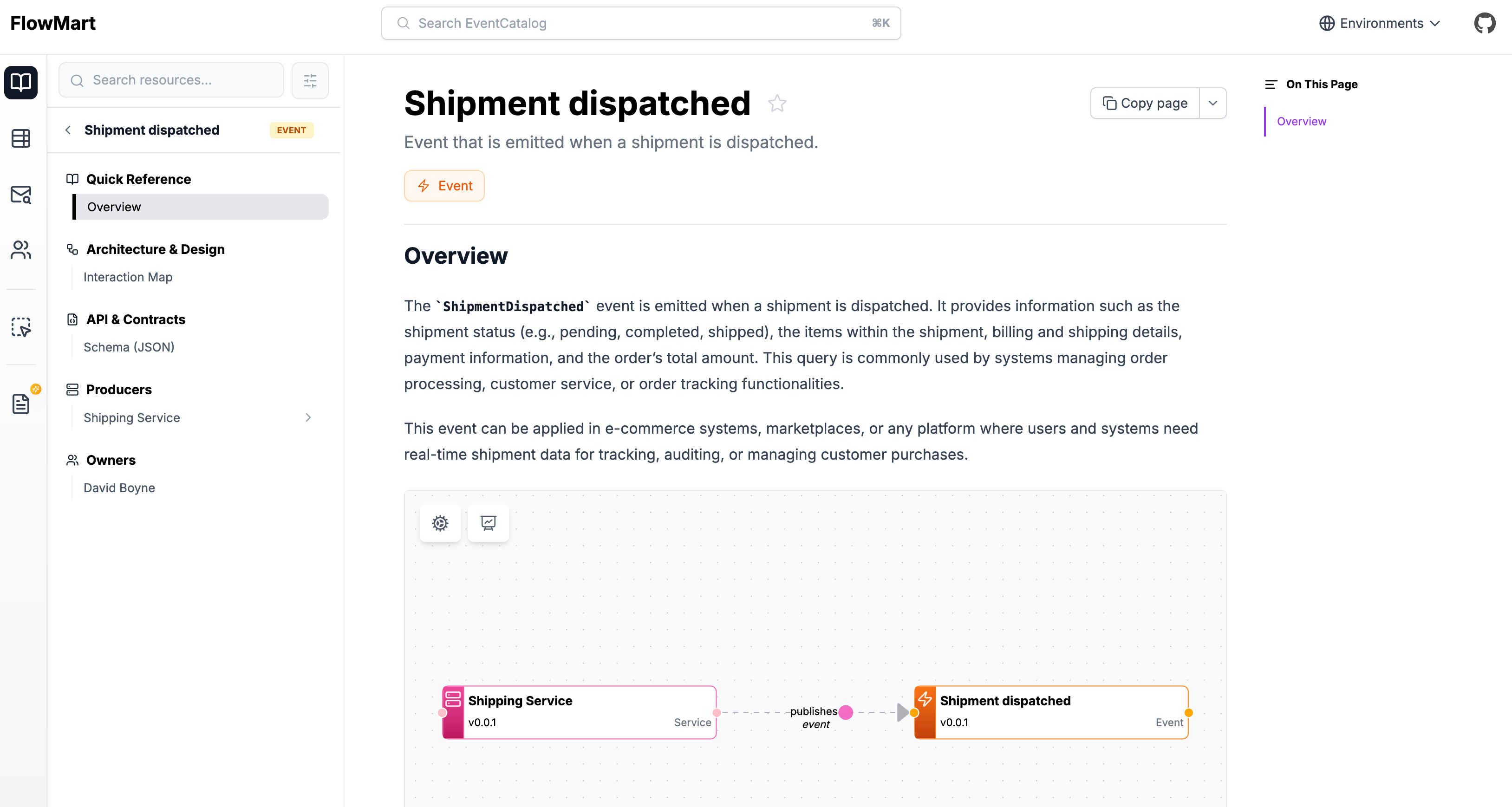Image resolution: width=1512 pixels, height=807 pixels.
Task: Jump to Overview in On This Page
Action: click(1301, 122)
